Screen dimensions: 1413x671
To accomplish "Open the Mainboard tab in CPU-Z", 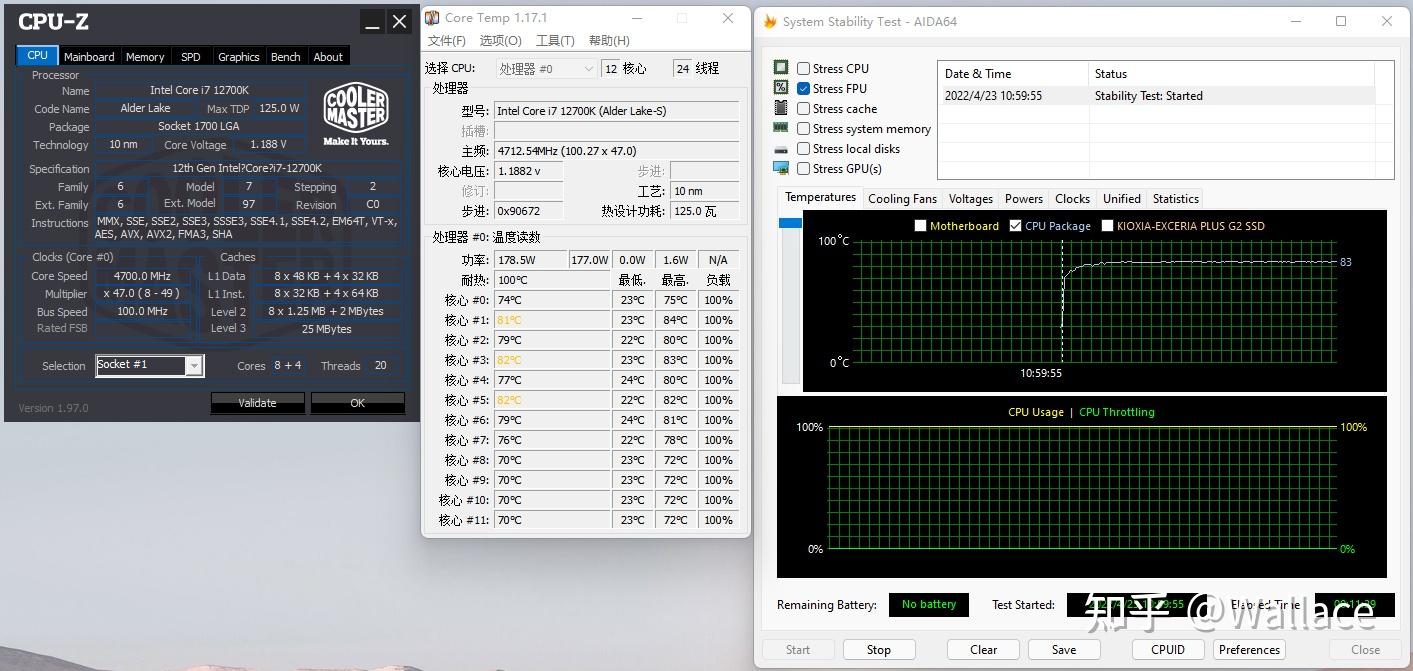I will [x=89, y=57].
